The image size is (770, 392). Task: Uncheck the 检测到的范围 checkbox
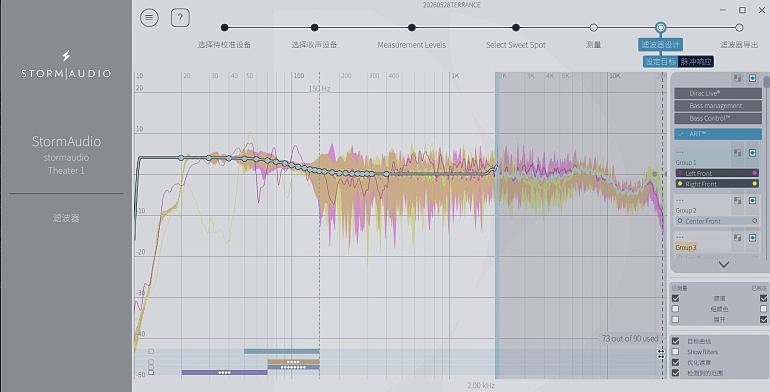pyautogui.click(x=676, y=373)
